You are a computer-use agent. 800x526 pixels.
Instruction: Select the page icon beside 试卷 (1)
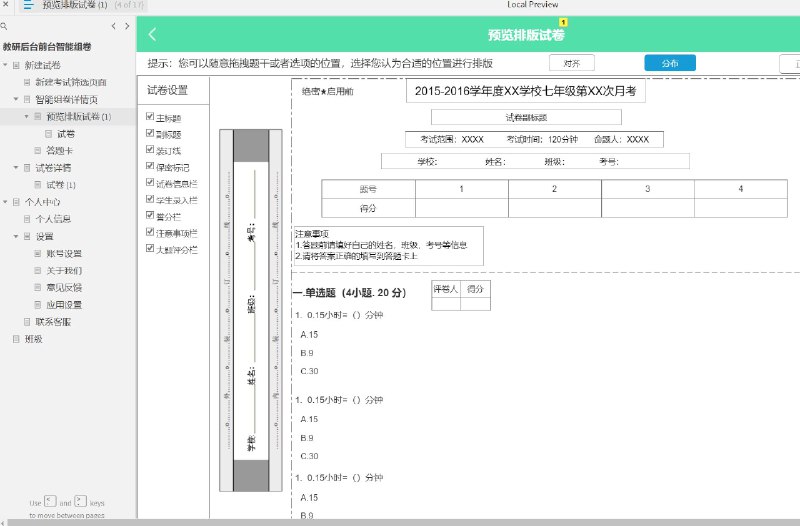(x=38, y=185)
